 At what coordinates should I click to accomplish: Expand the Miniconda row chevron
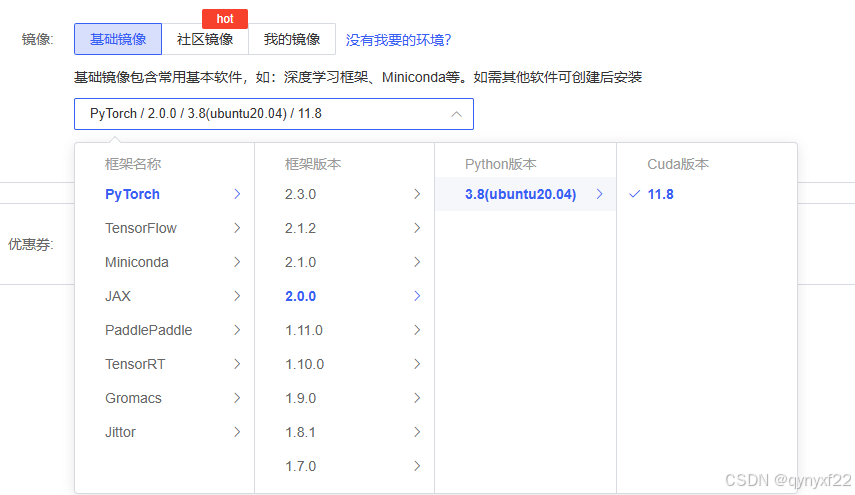pyautogui.click(x=237, y=262)
